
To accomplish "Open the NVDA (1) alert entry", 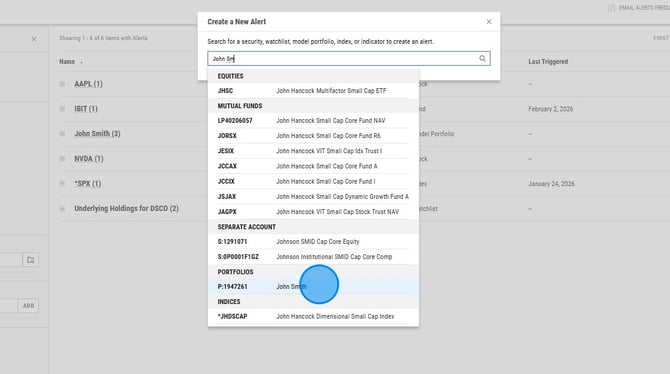I will pos(89,159).
